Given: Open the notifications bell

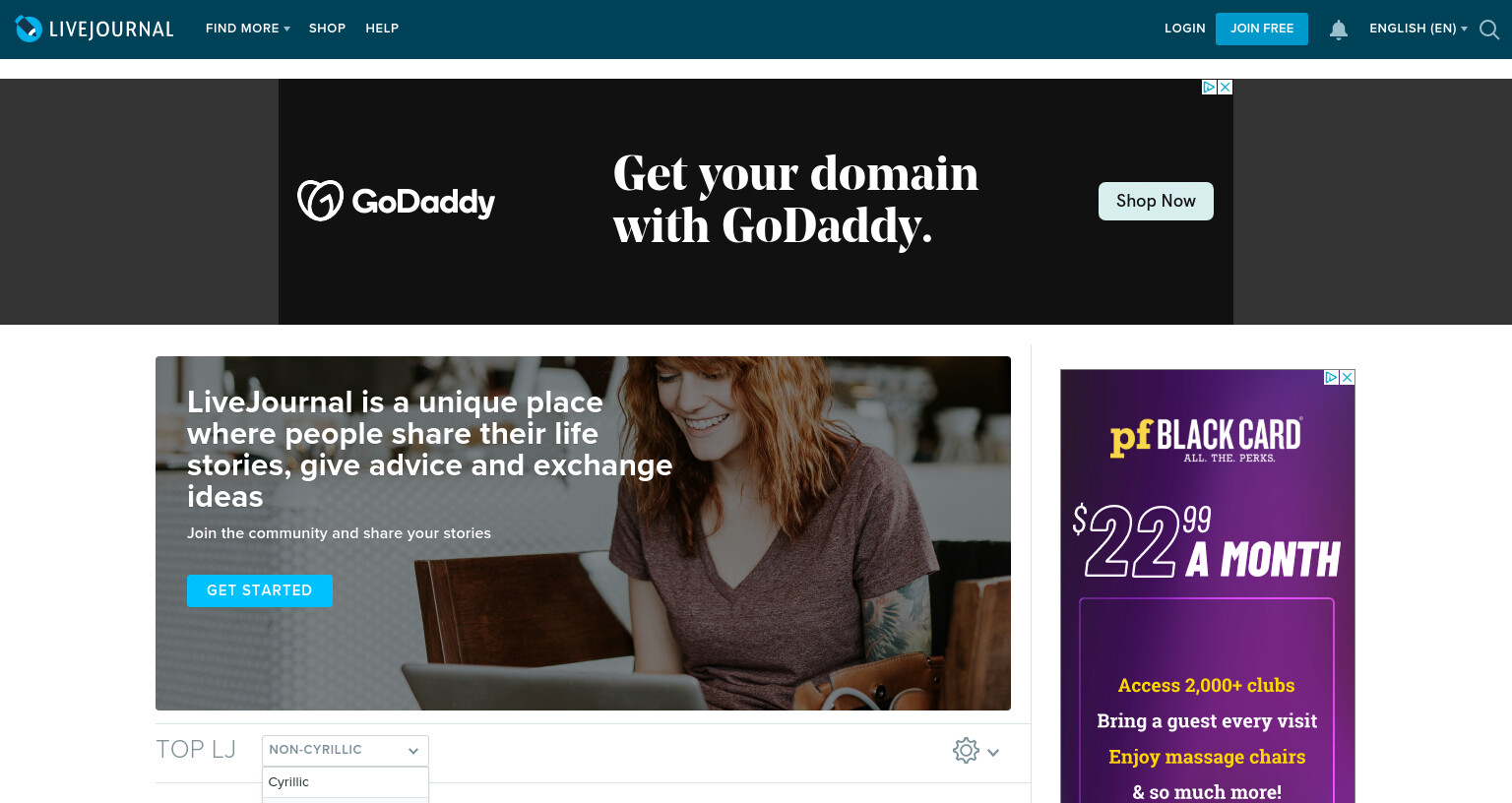Looking at the screenshot, I should pos(1338,30).
